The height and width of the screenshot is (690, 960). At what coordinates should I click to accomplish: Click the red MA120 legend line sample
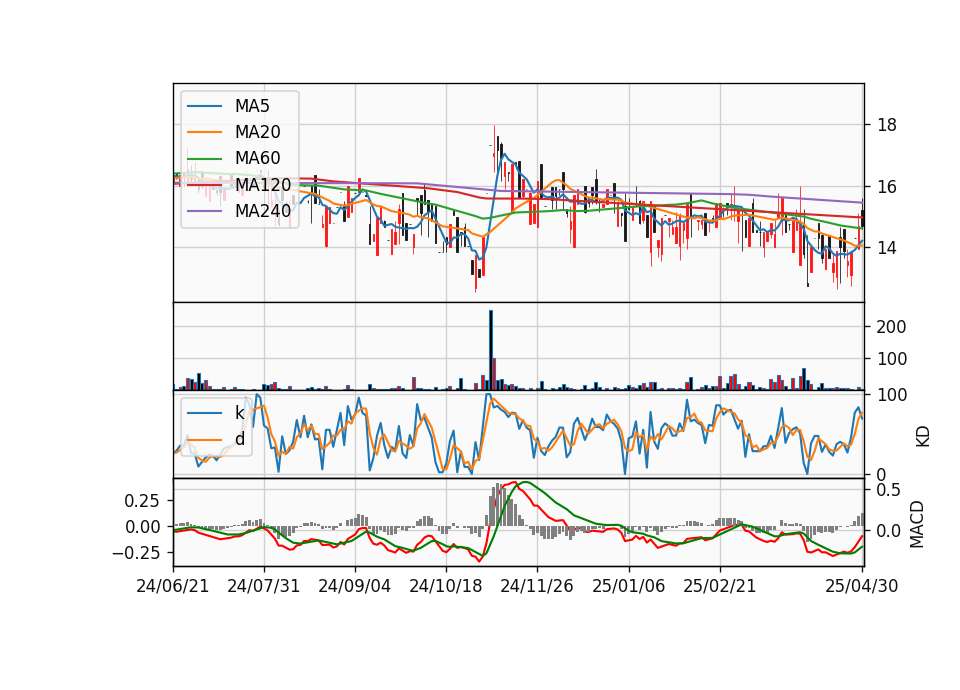pos(204,184)
